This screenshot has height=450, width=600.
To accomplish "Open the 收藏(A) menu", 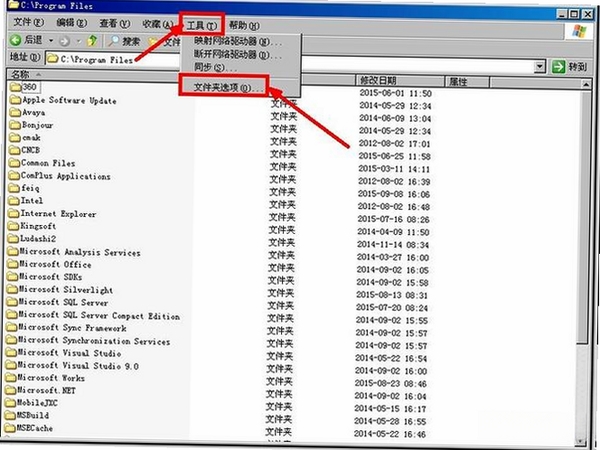I will [158, 24].
